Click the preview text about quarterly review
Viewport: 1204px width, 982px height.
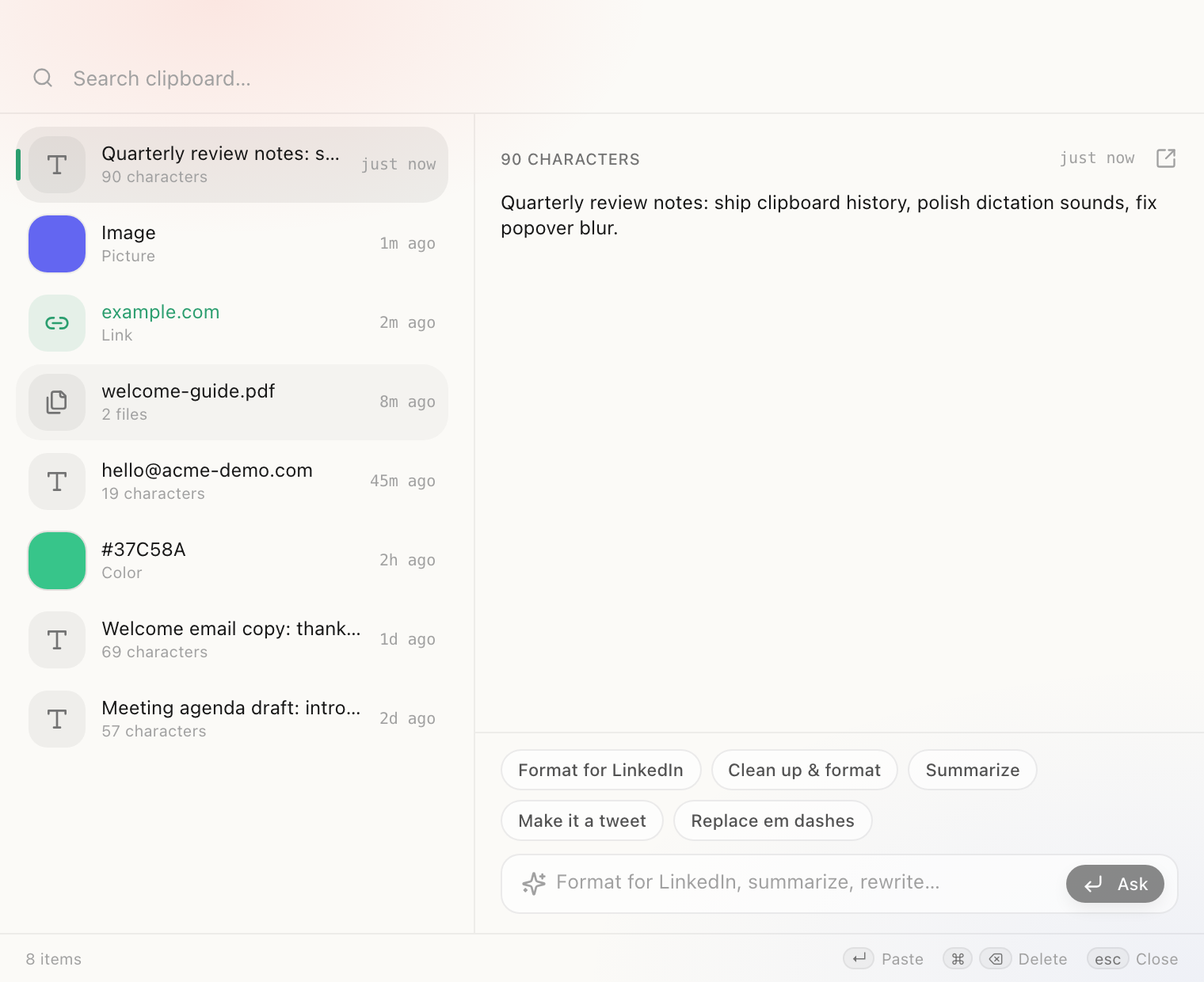pos(829,215)
